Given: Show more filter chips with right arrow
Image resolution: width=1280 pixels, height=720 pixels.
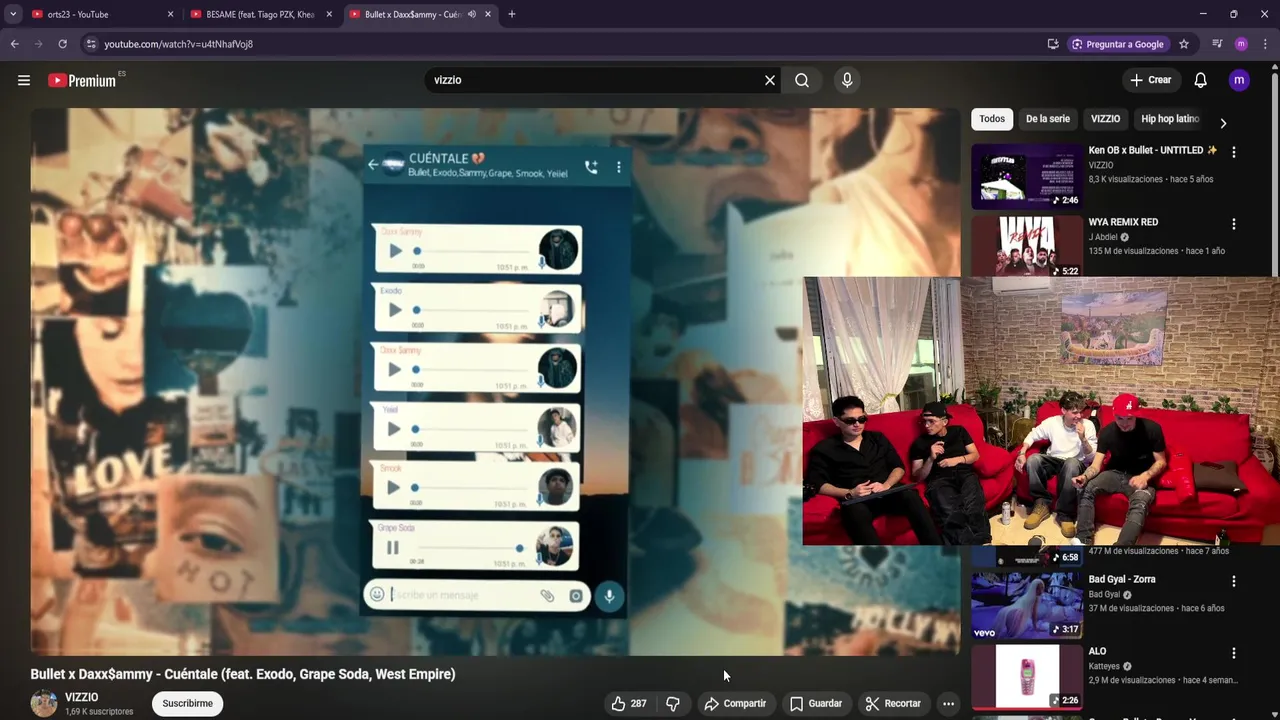Looking at the screenshot, I should [x=1223, y=123].
